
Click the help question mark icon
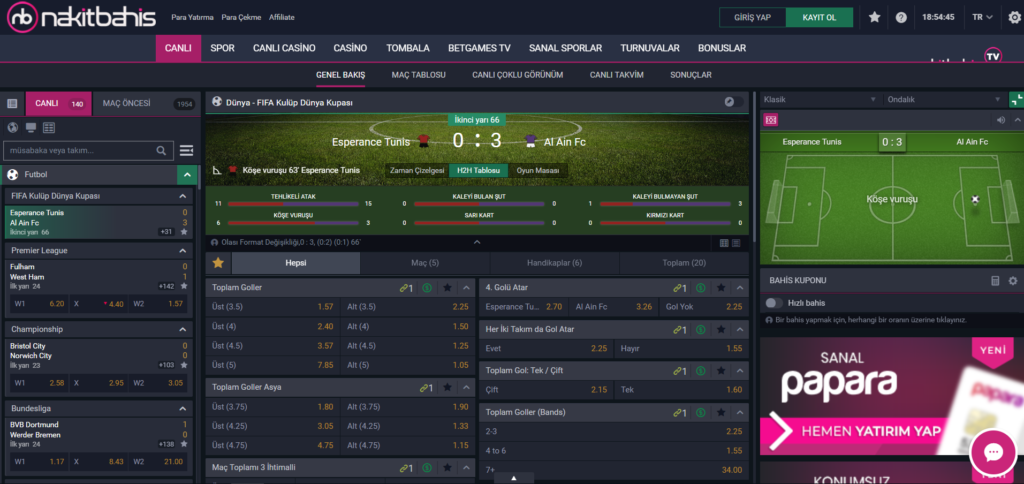click(901, 17)
